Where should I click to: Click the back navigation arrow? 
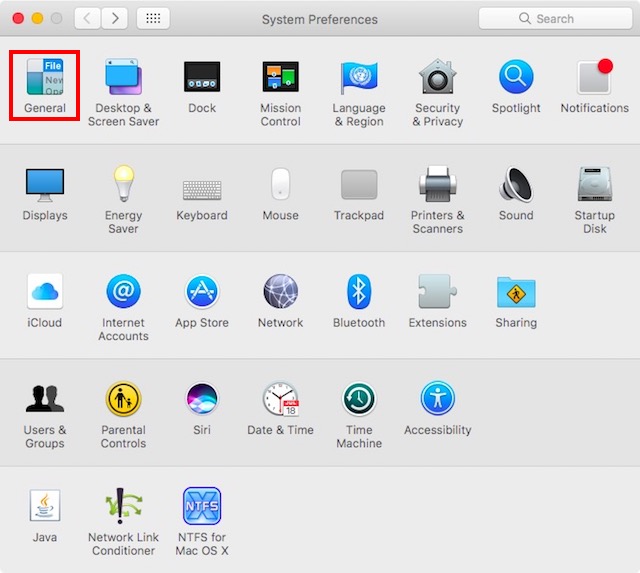(87, 18)
